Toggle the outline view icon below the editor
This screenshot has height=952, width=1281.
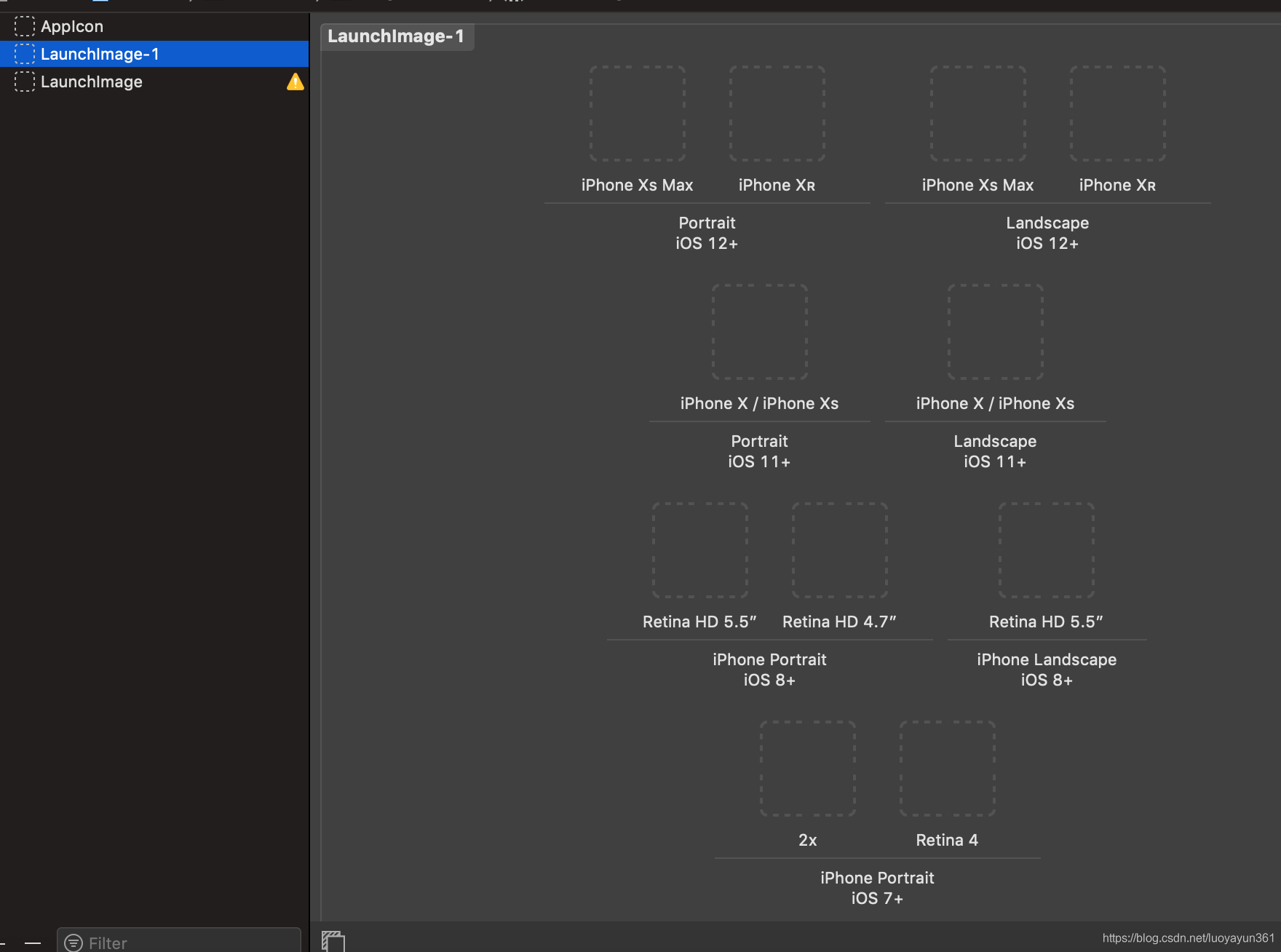333,941
